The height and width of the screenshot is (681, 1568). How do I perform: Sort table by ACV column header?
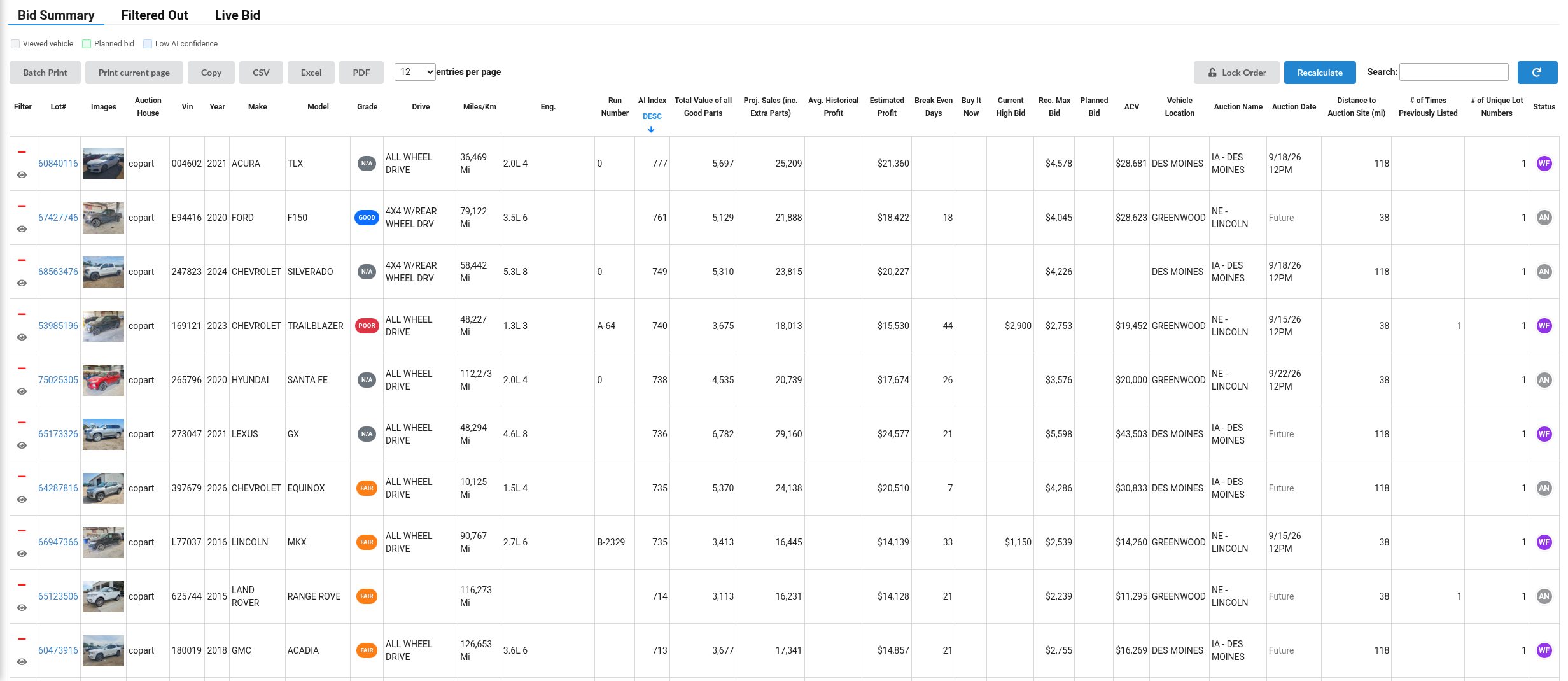click(x=1131, y=107)
